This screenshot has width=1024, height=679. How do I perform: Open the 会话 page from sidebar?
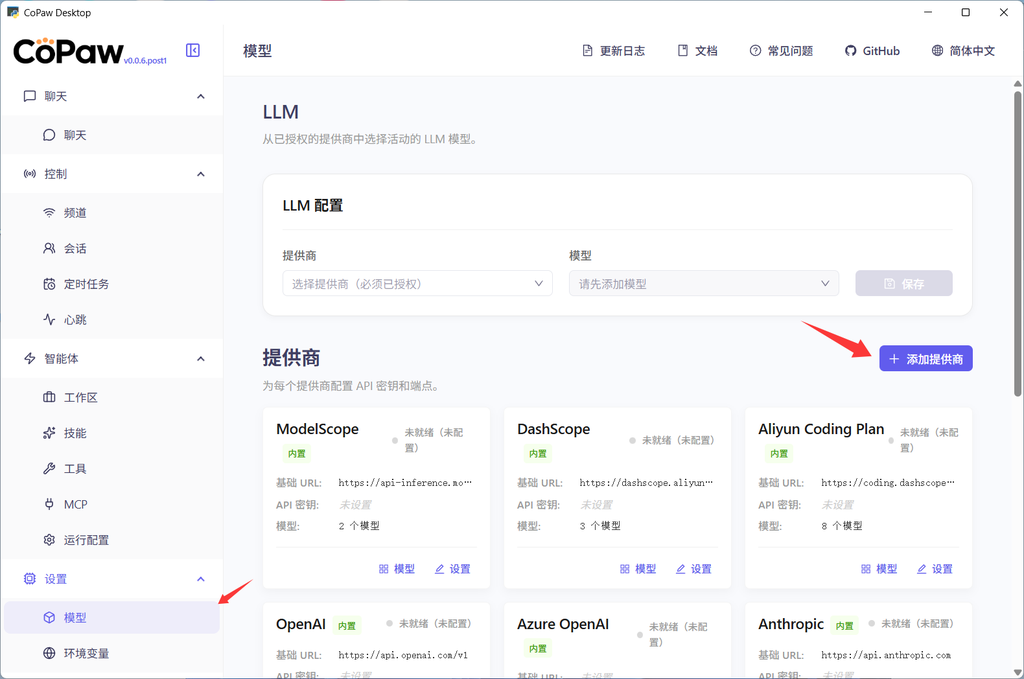pyautogui.click(x=112, y=248)
